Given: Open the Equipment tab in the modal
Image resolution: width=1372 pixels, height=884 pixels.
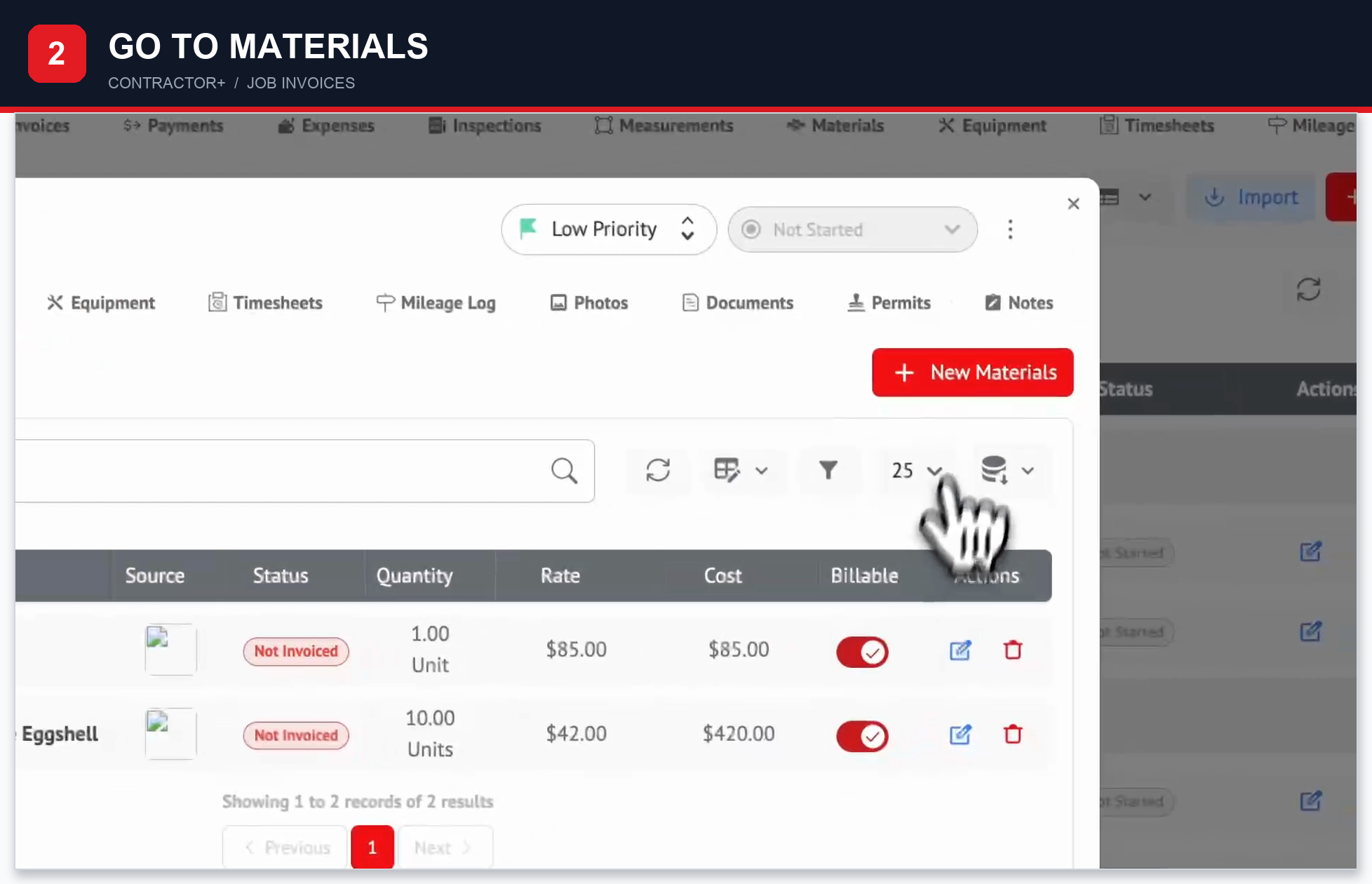Looking at the screenshot, I should (x=101, y=302).
